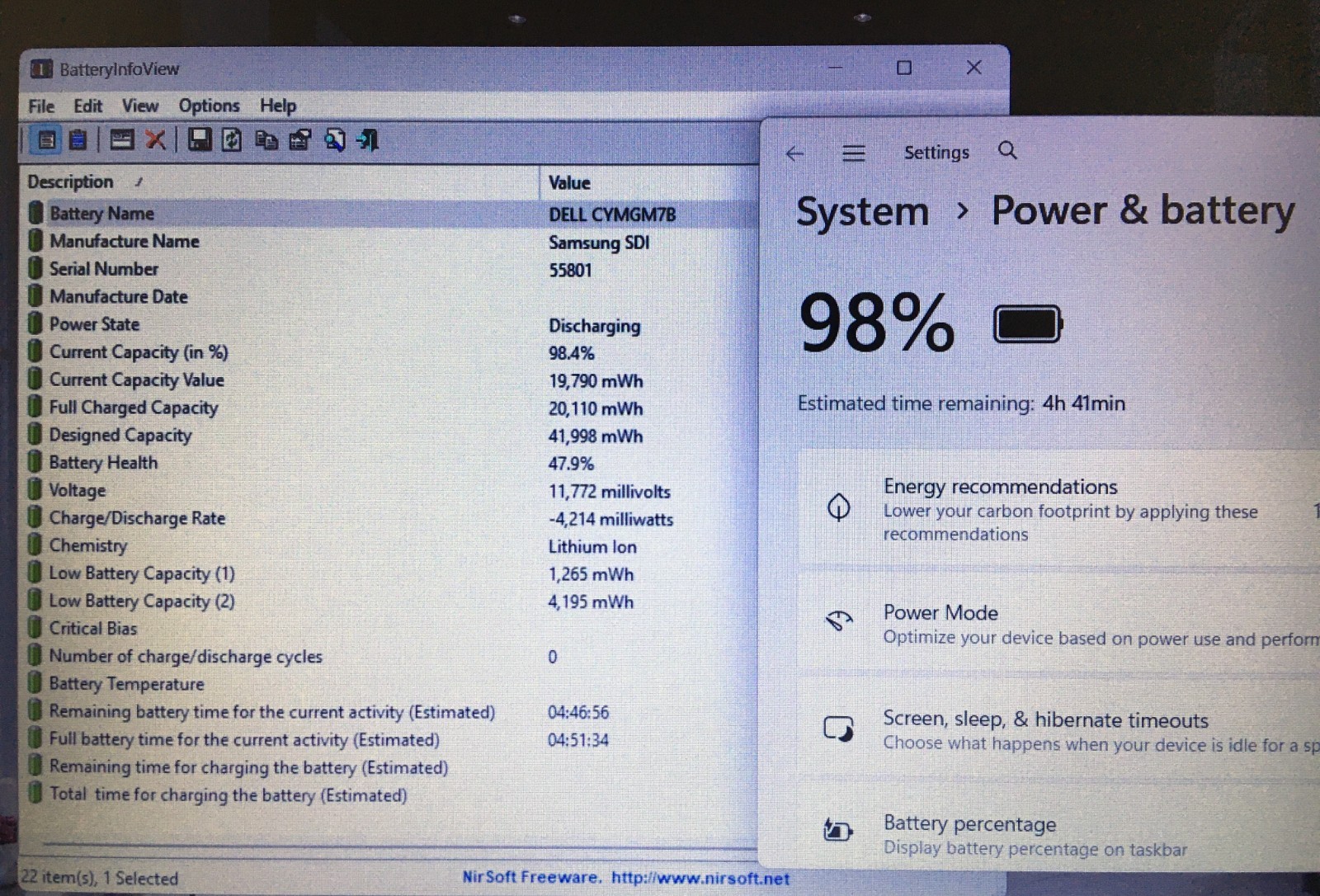Click the DELL CYMGM7B value cell
The height and width of the screenshot is (896, 1320).
click(612, 215)
